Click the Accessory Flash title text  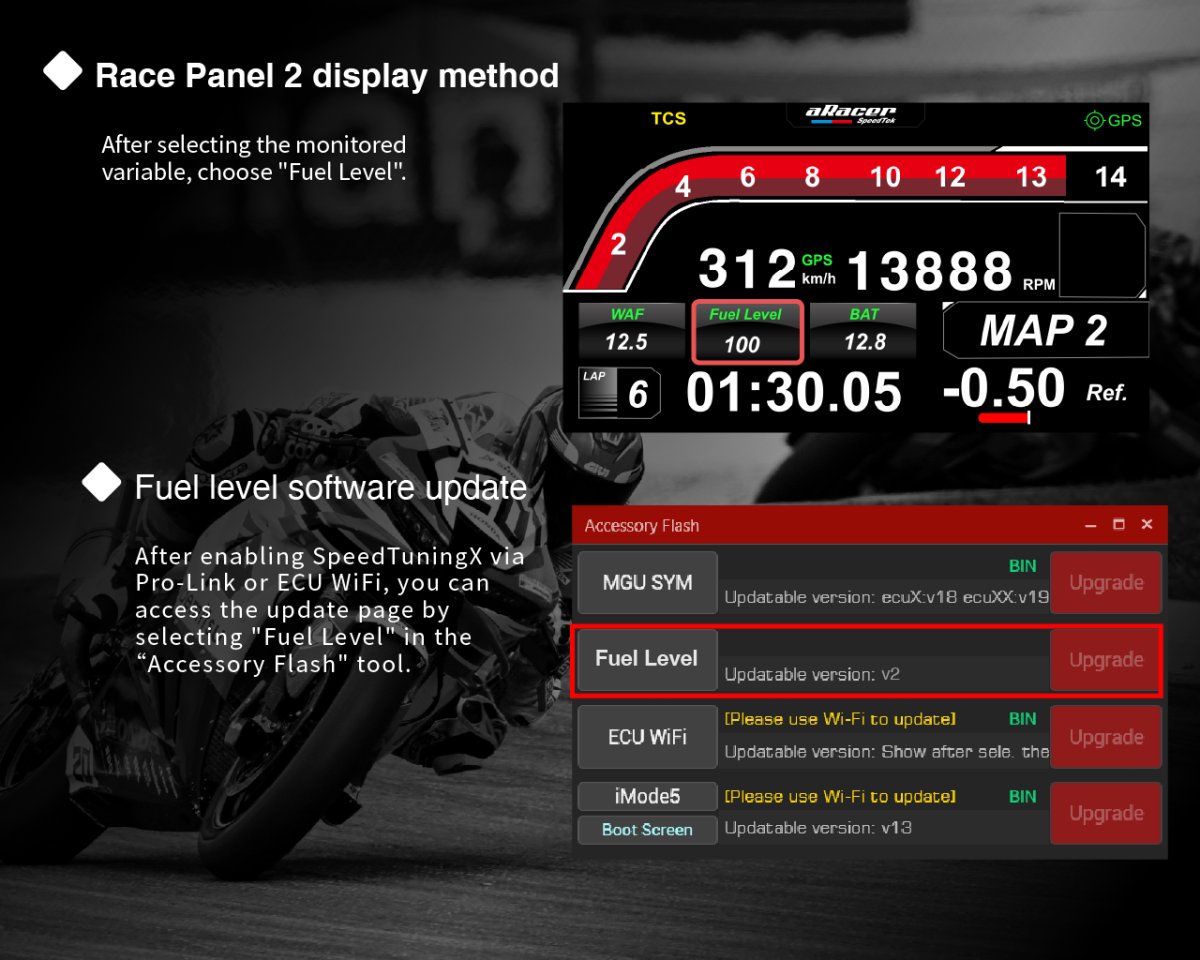point(642,525)
